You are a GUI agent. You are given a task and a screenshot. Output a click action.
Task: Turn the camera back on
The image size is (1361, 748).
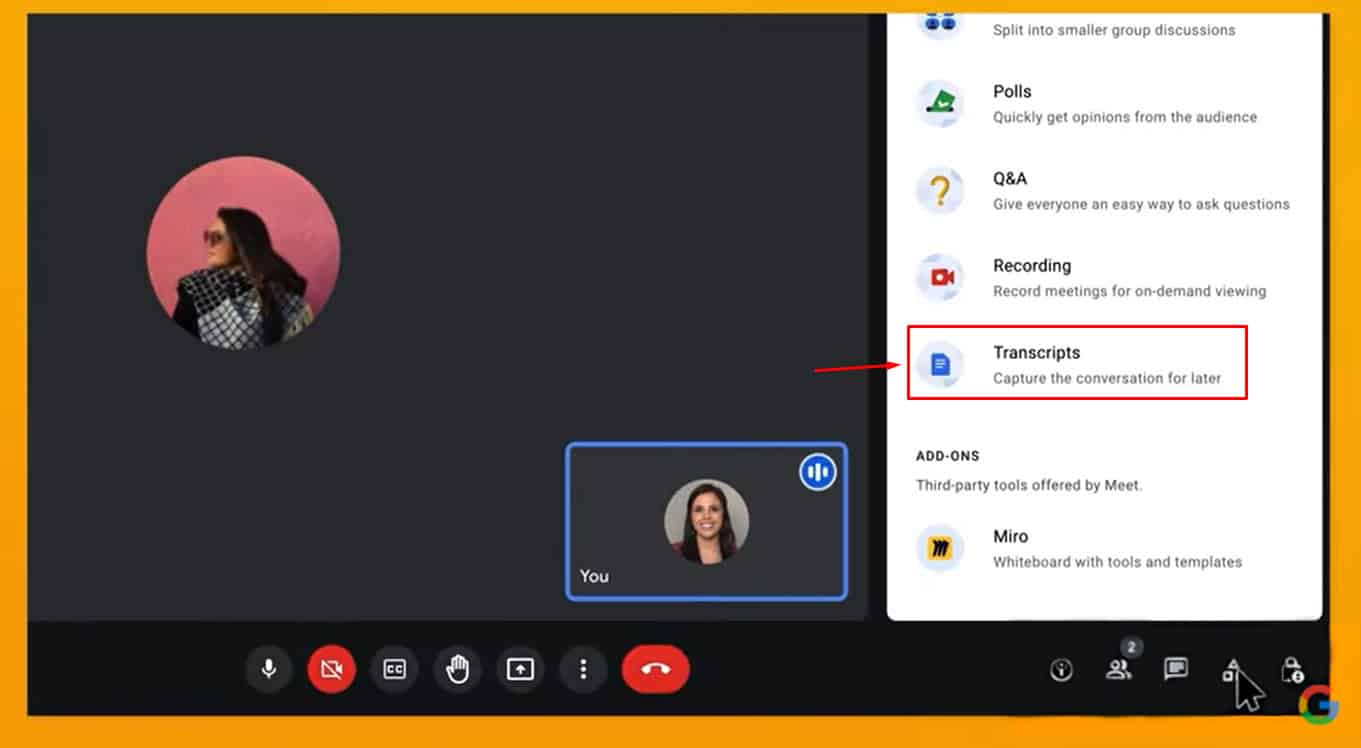click(331, 670)
